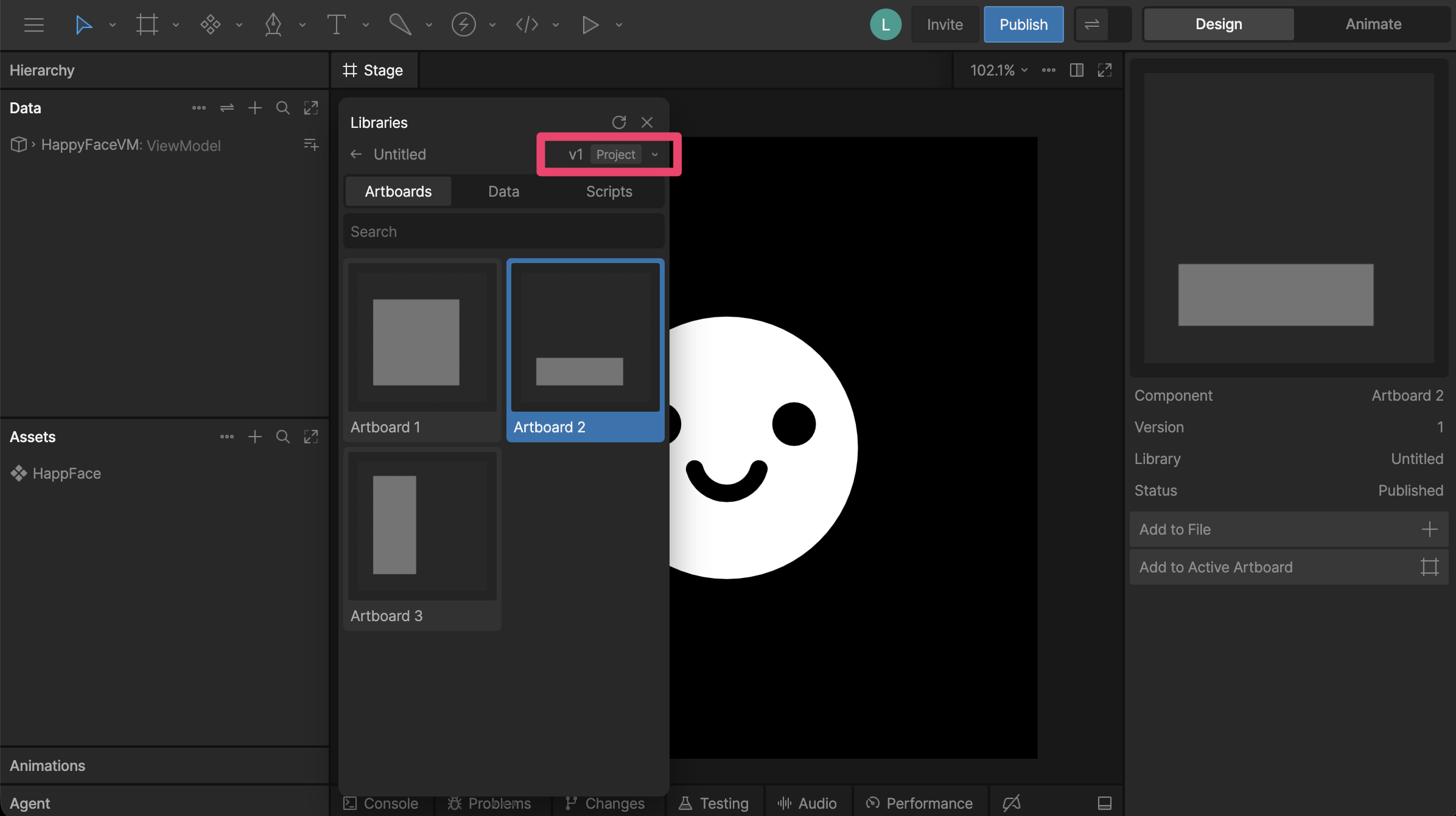This screenshot has height=816, width=1456.
Task: Switch to the Data tab in Libraries
Action: click(x=503, y=191)
